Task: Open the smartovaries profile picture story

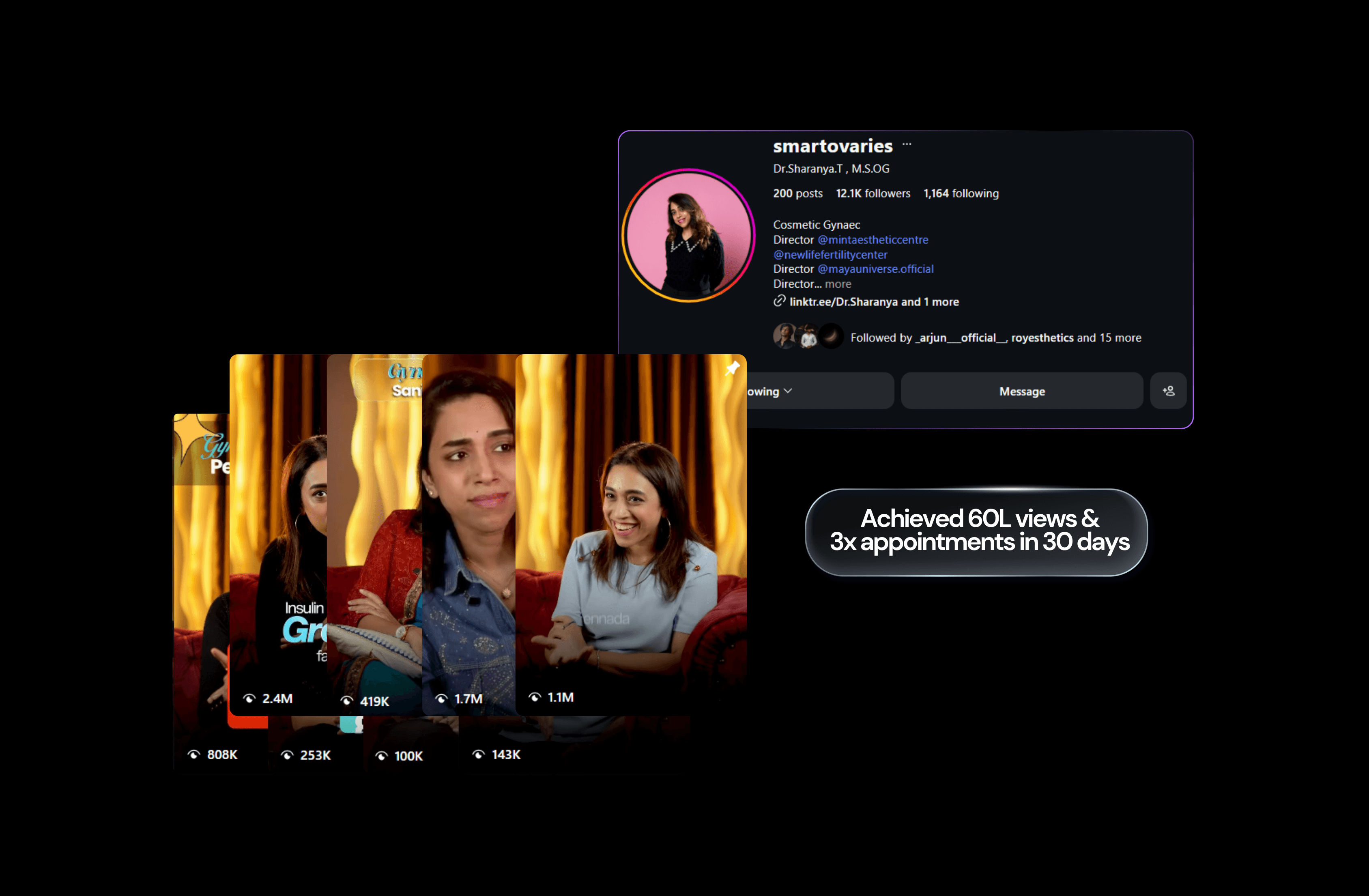Action: 688,235
